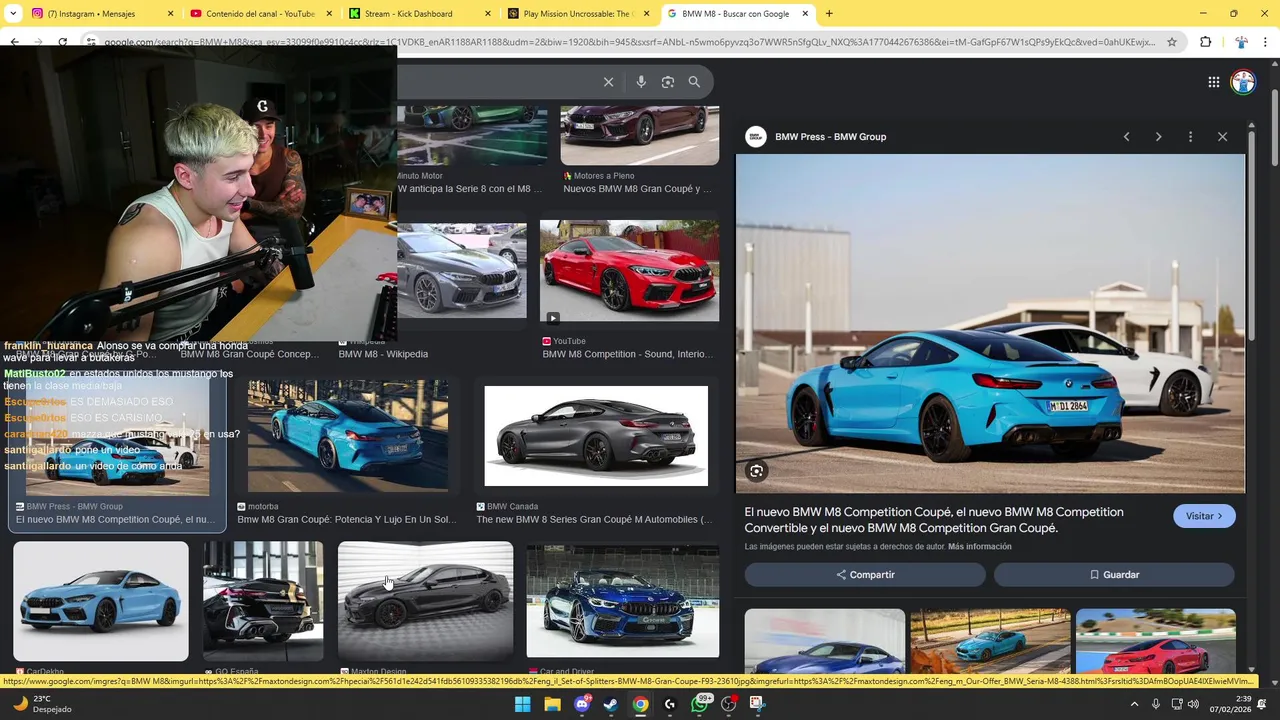
Task: Click 'Bmw M8 Gran Coupé: Potencia Y Lujo' caption
Action: point(347,520)
